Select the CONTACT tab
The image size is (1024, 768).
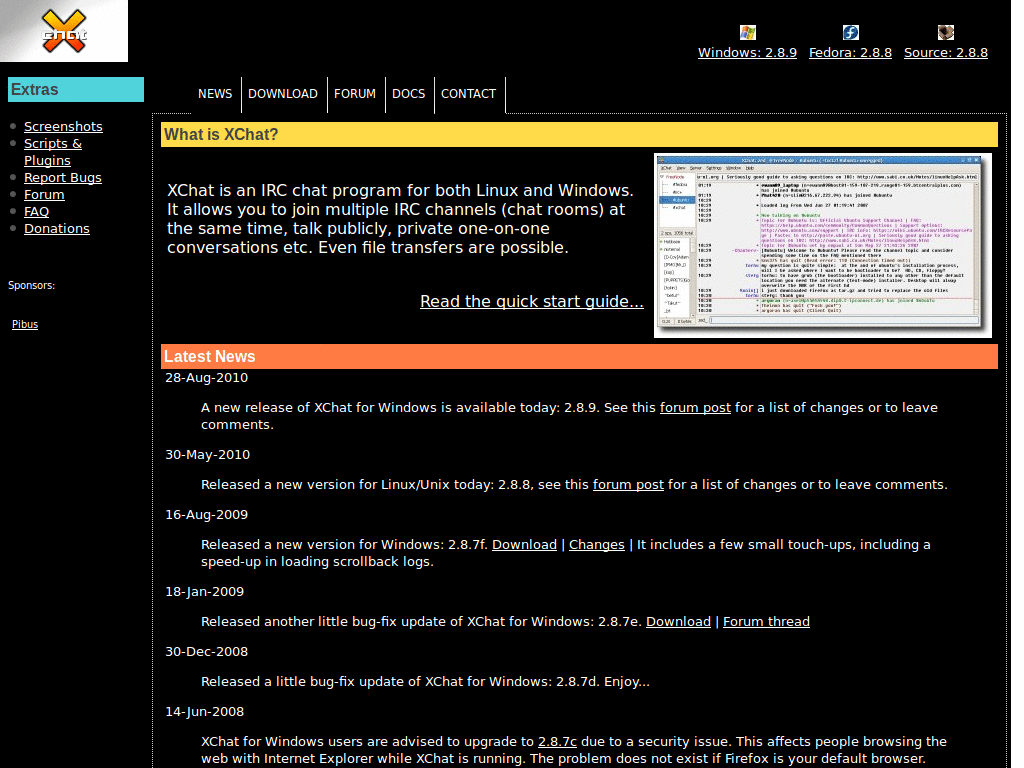click(x=468, y=94)
